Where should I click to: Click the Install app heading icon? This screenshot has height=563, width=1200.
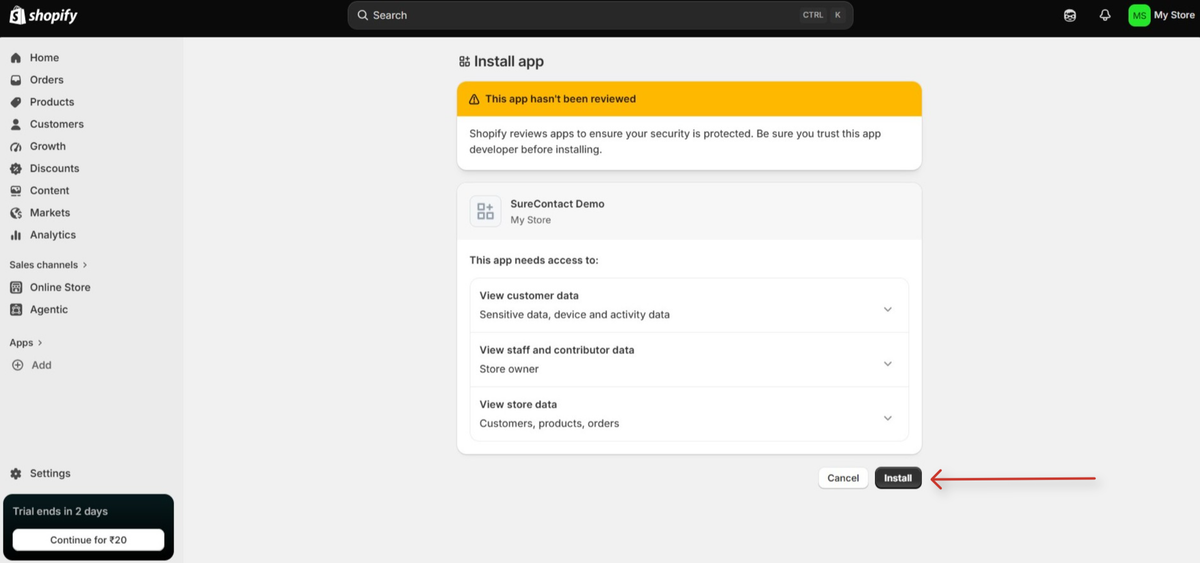pos(464,61)
